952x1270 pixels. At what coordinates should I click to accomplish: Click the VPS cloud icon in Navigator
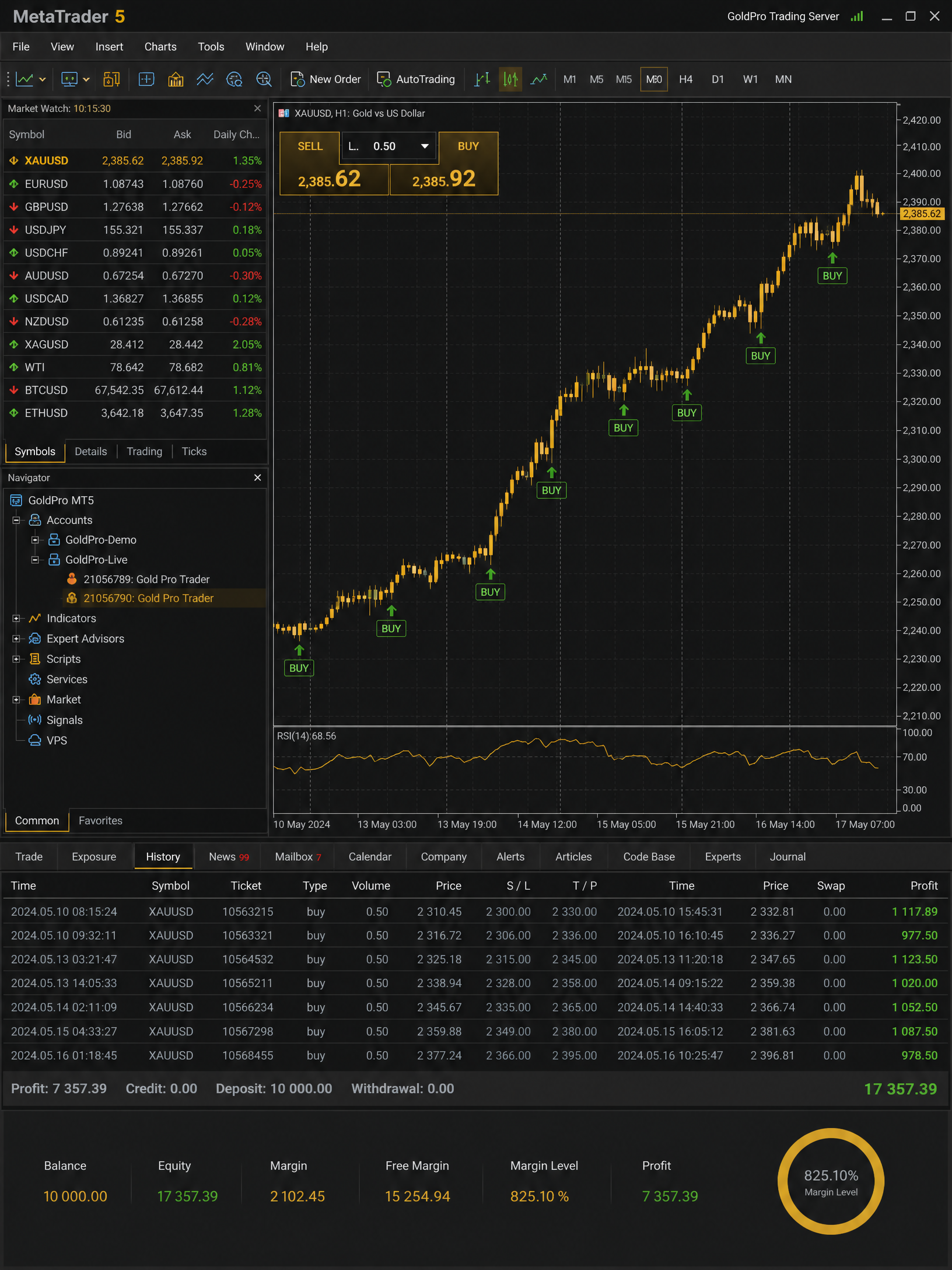click(35, 740)
